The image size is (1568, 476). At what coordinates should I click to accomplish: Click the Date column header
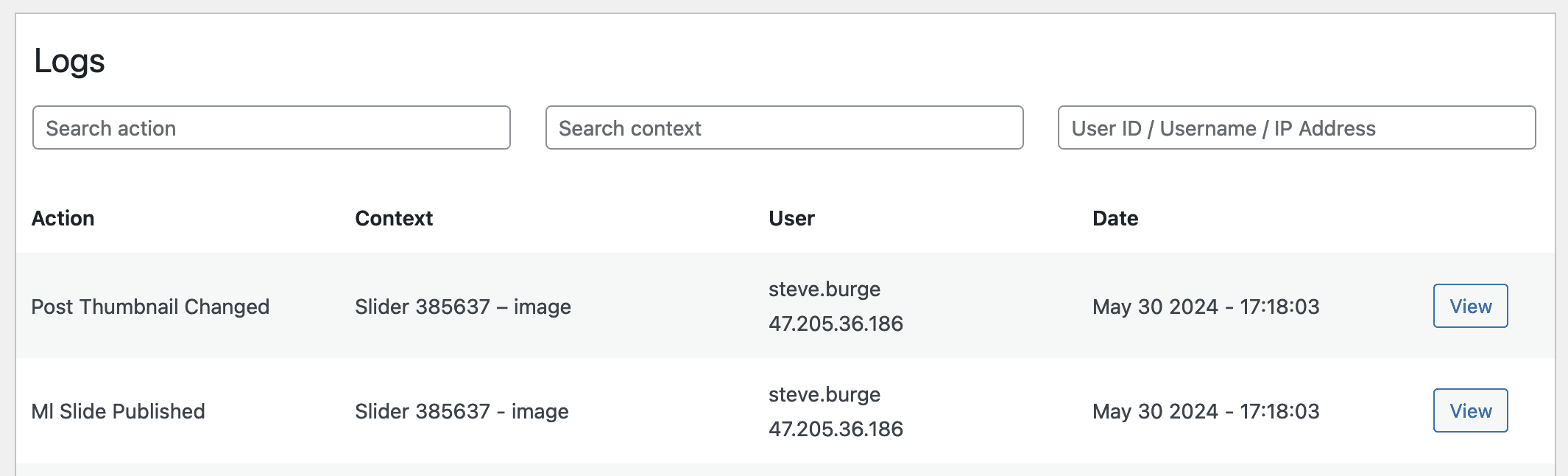click(1115, 219)
